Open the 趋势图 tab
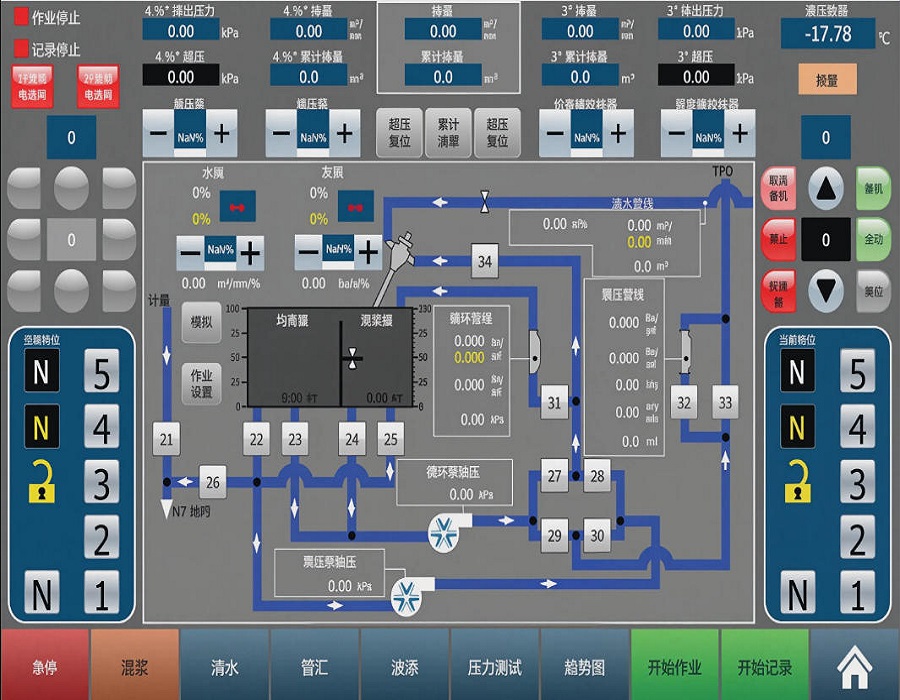 tap(585, 664)
